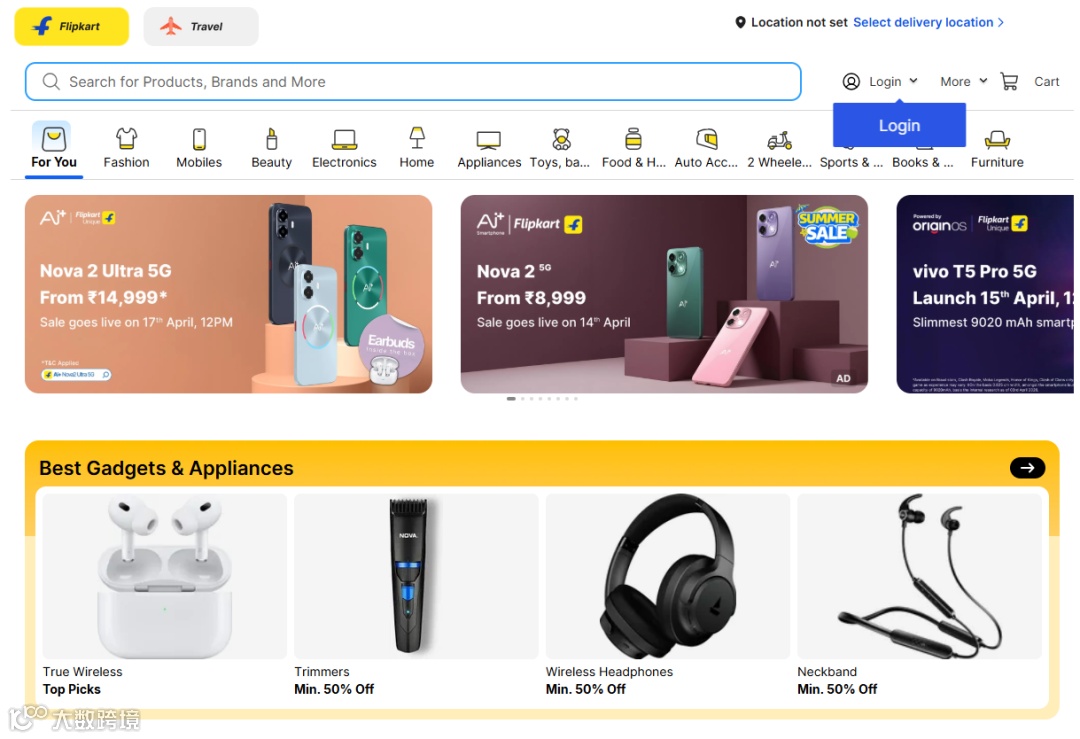Select first carousel indicator dot

(511, 398)
